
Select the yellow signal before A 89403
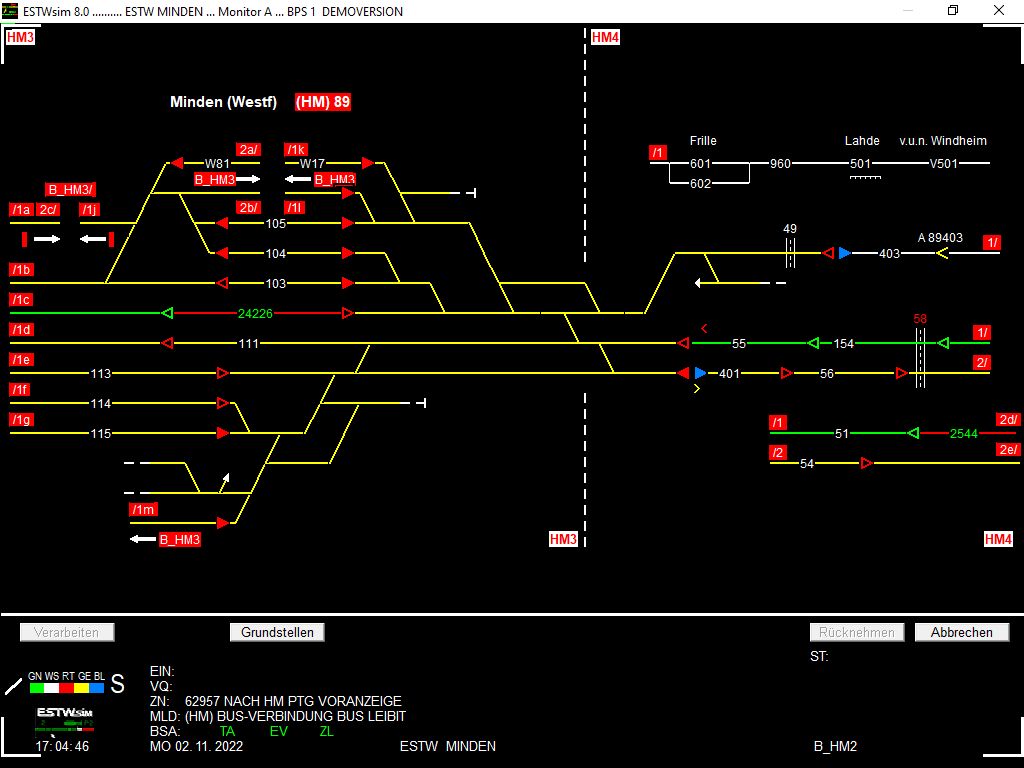(x=941, y=254)
